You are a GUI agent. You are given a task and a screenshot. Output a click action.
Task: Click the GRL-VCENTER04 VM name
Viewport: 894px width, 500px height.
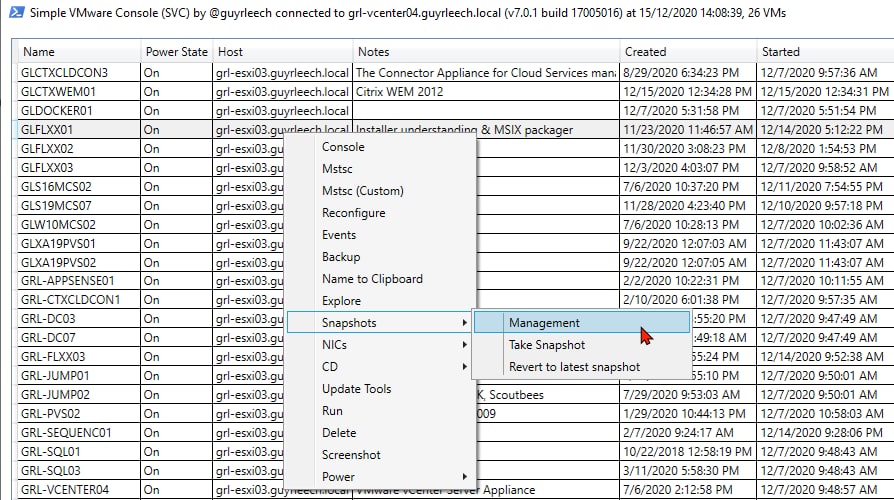tap(64, 490)
